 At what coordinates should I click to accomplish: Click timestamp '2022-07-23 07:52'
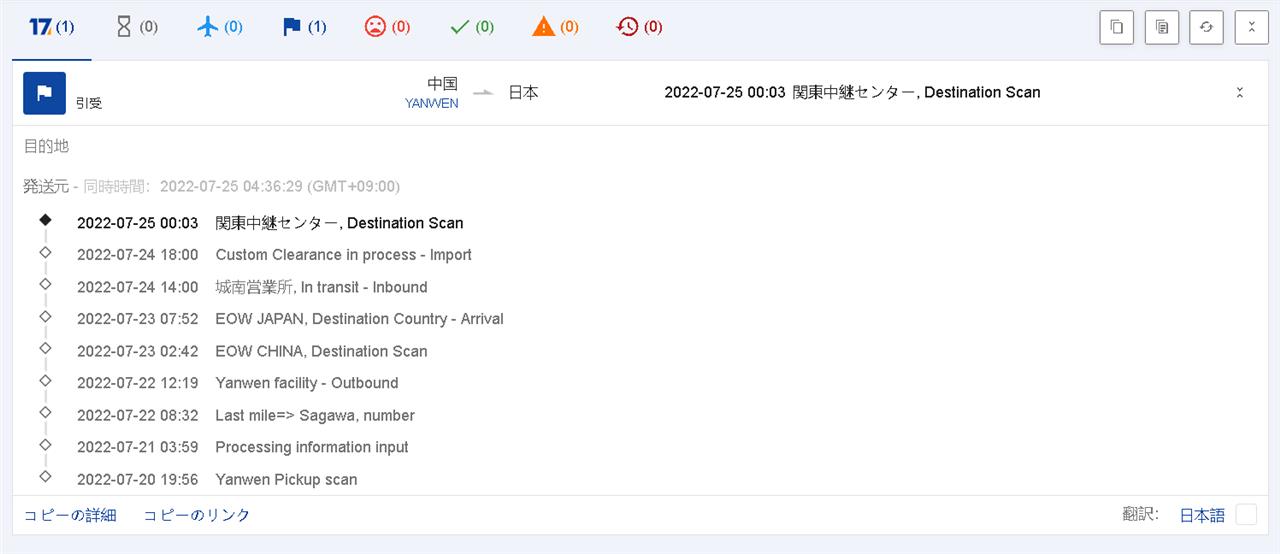click(138, 319)
